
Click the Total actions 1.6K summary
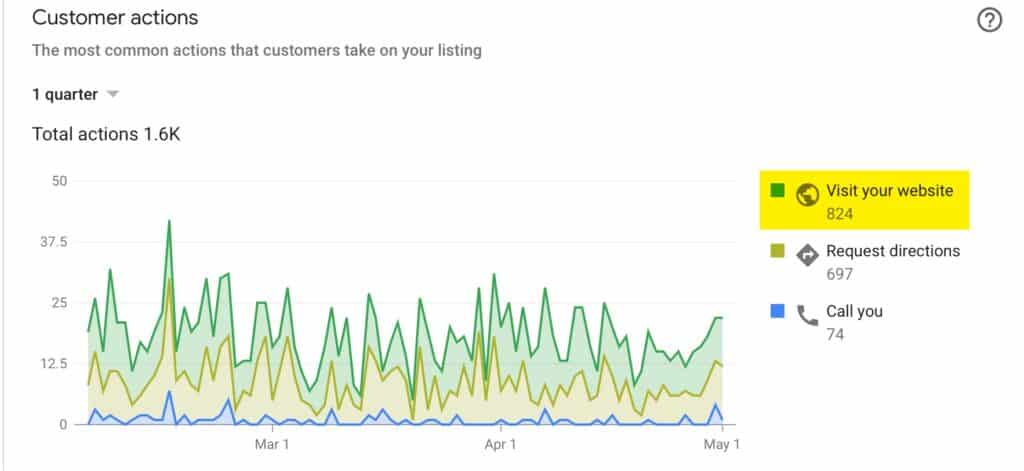pyautogui.click(x=105, y=134)
